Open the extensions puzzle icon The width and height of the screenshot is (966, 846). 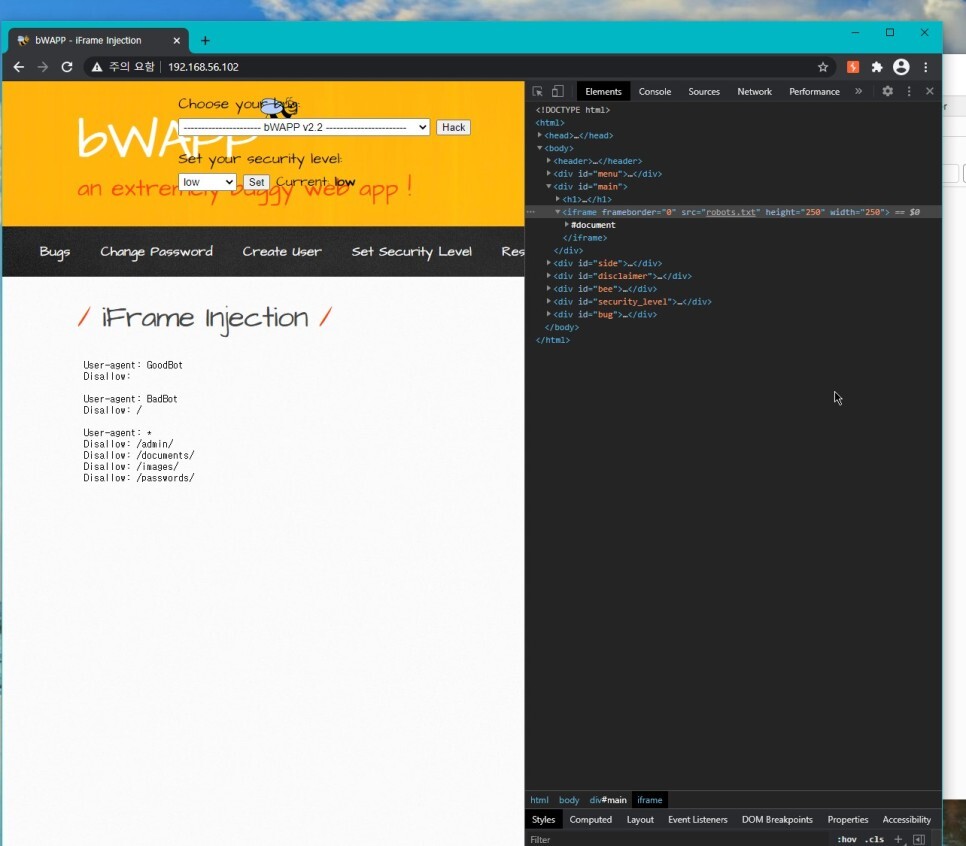(x=877, y=67)
